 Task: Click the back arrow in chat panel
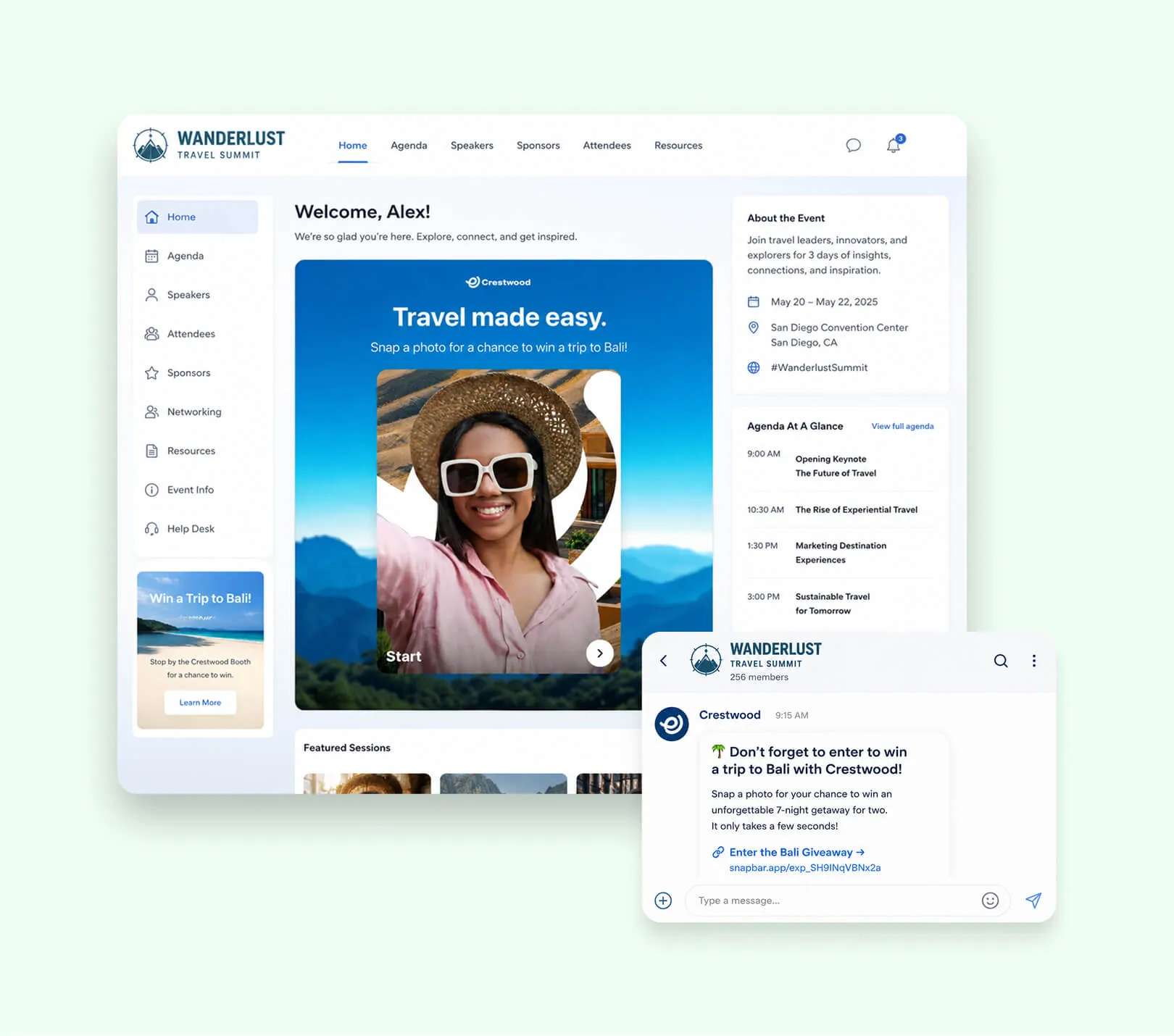pyautogui.click(x=663, y=661)
